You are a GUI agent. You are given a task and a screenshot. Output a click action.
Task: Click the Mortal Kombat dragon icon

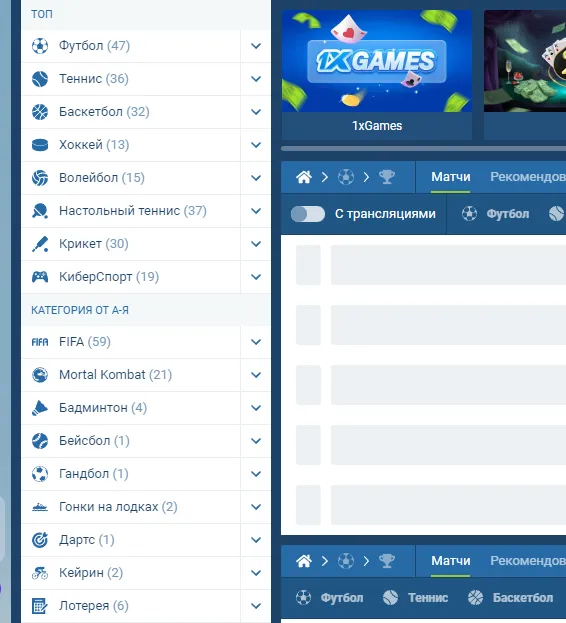pos(40,375)
